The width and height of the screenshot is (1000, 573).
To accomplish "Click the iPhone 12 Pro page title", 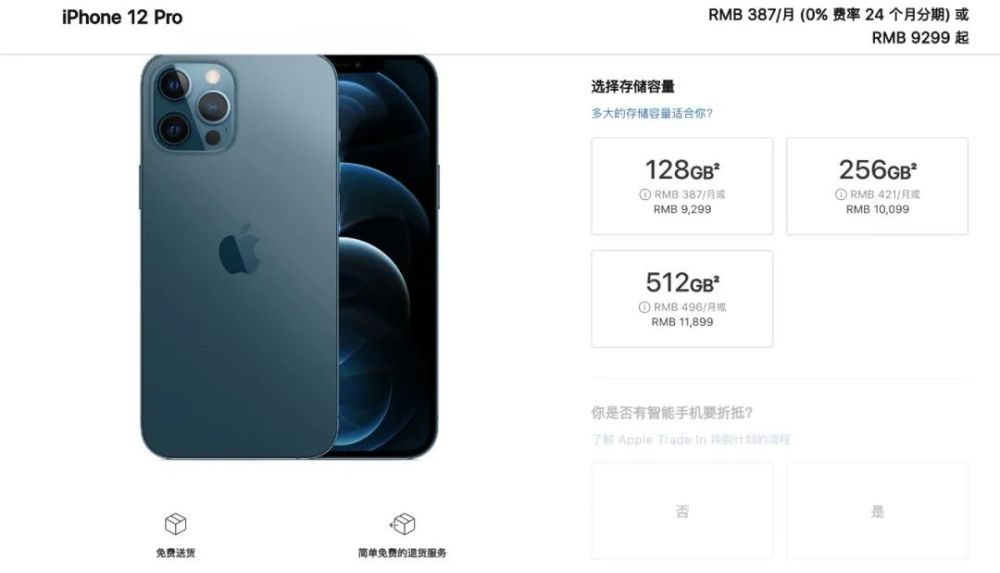I will tap(122, 17).
